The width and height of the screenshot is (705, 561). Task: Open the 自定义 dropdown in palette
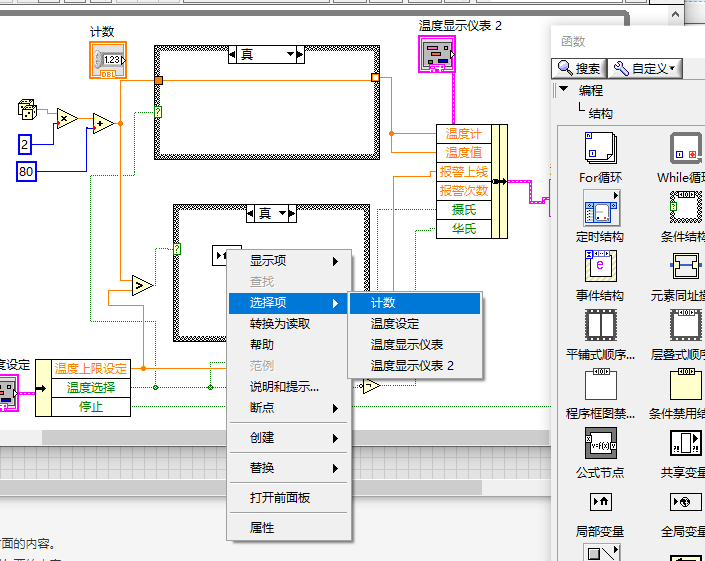[645, 68]
